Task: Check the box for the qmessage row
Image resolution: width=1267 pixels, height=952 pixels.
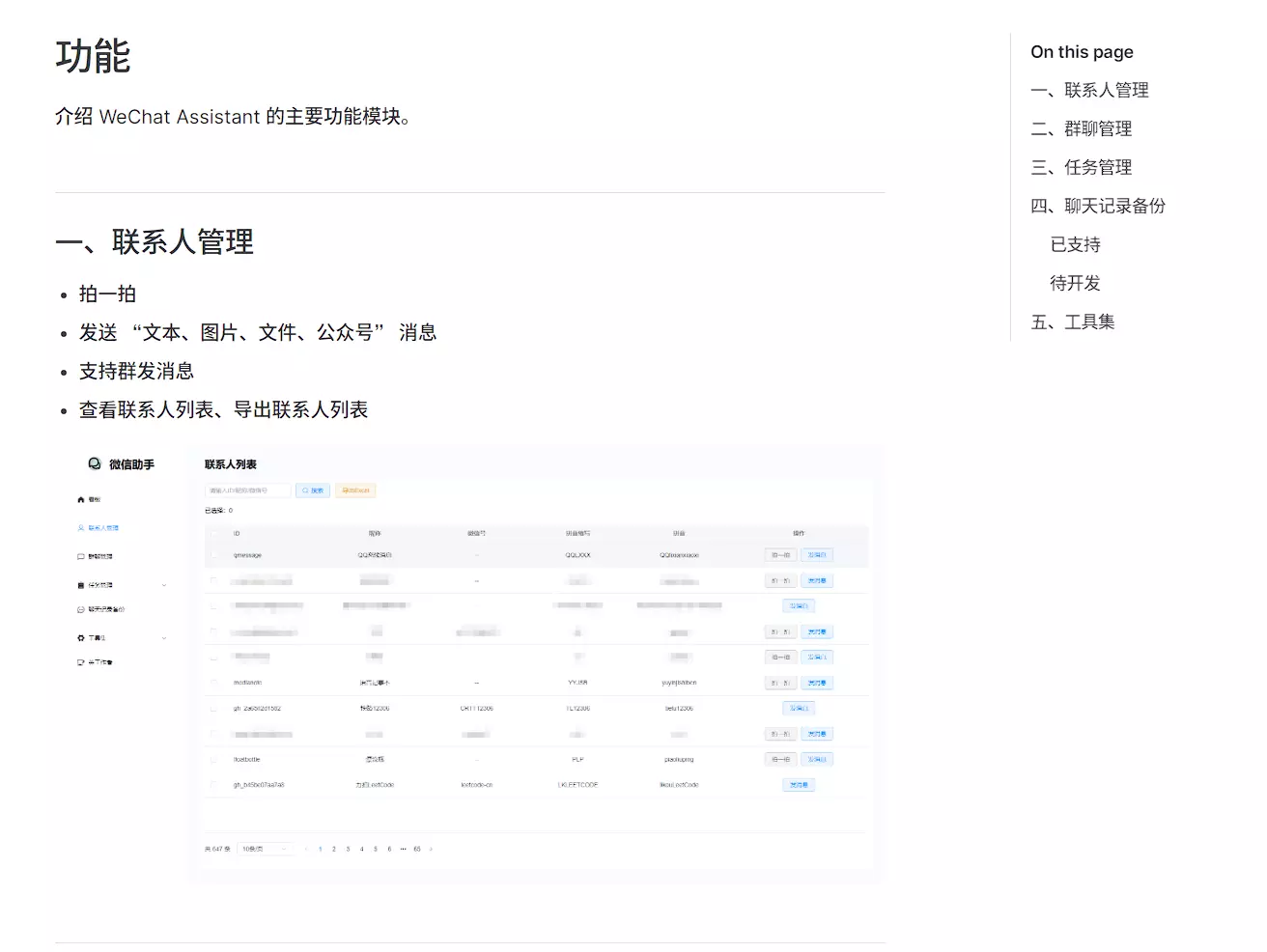Action: [213, 555]
